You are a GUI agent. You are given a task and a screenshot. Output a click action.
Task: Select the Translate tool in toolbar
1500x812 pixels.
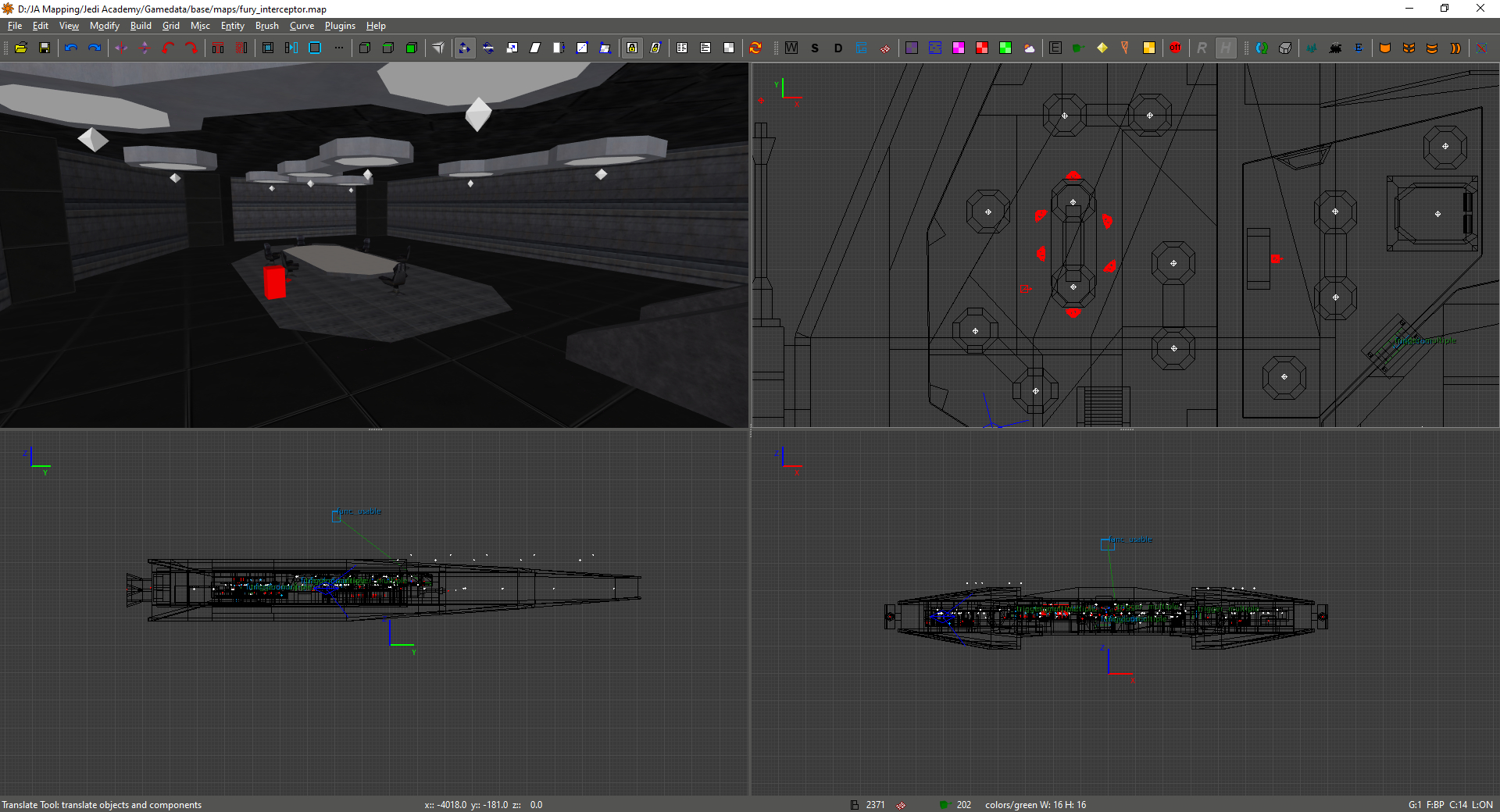(465, 48)
